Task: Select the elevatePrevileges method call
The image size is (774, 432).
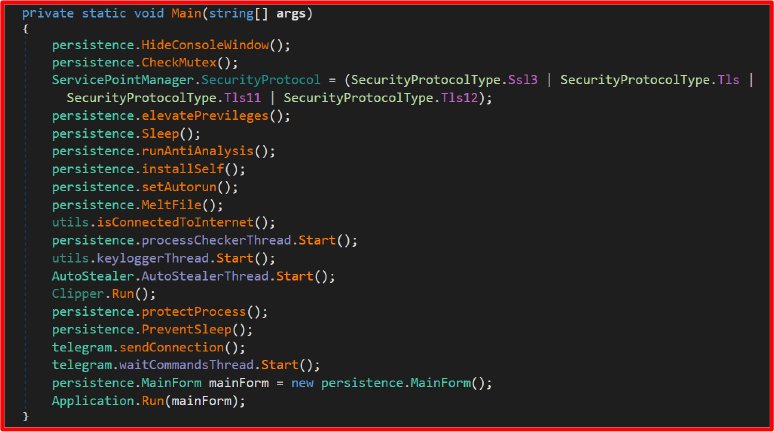Action: click(x=205, y=116)
